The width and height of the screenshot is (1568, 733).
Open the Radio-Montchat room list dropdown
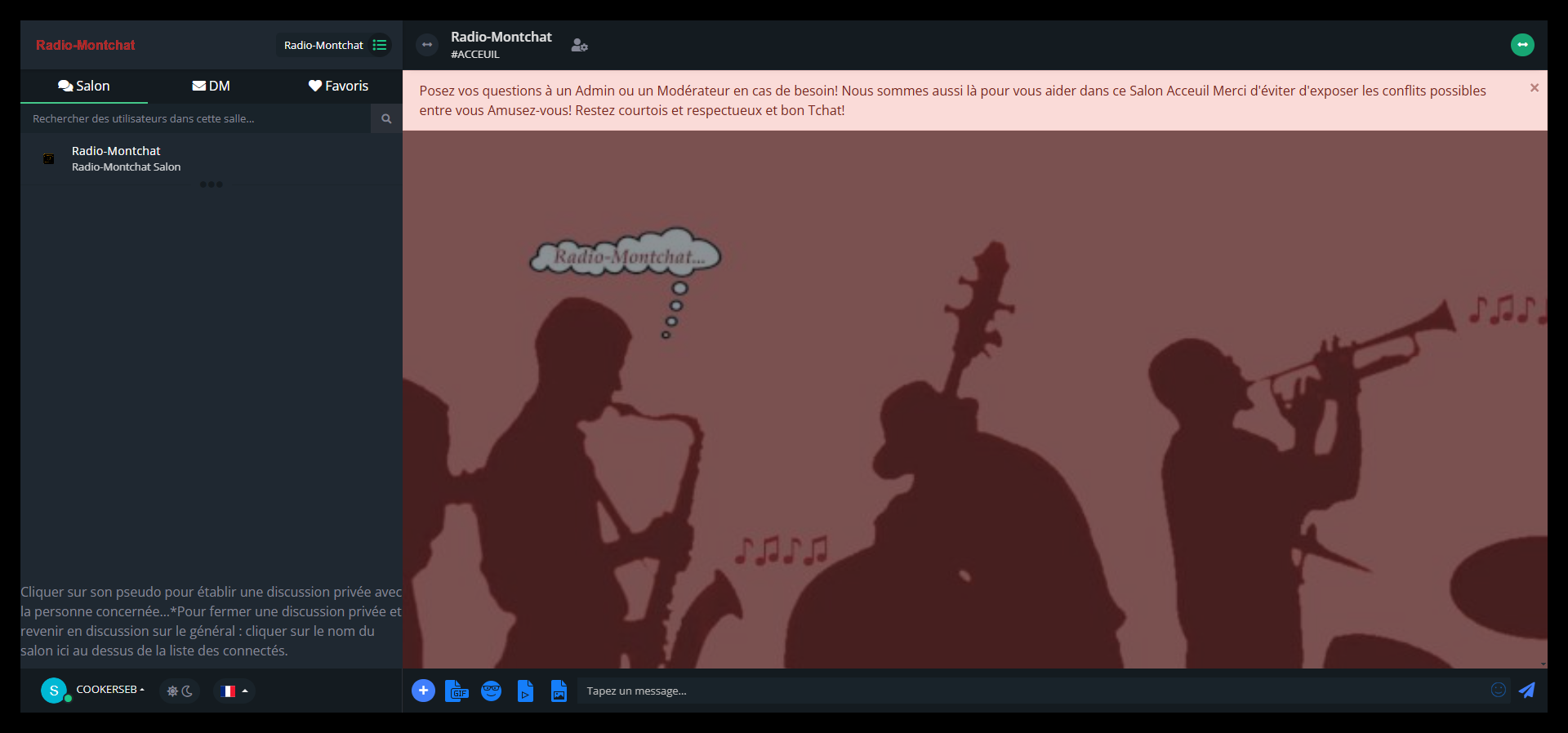(x=334, y=46)
